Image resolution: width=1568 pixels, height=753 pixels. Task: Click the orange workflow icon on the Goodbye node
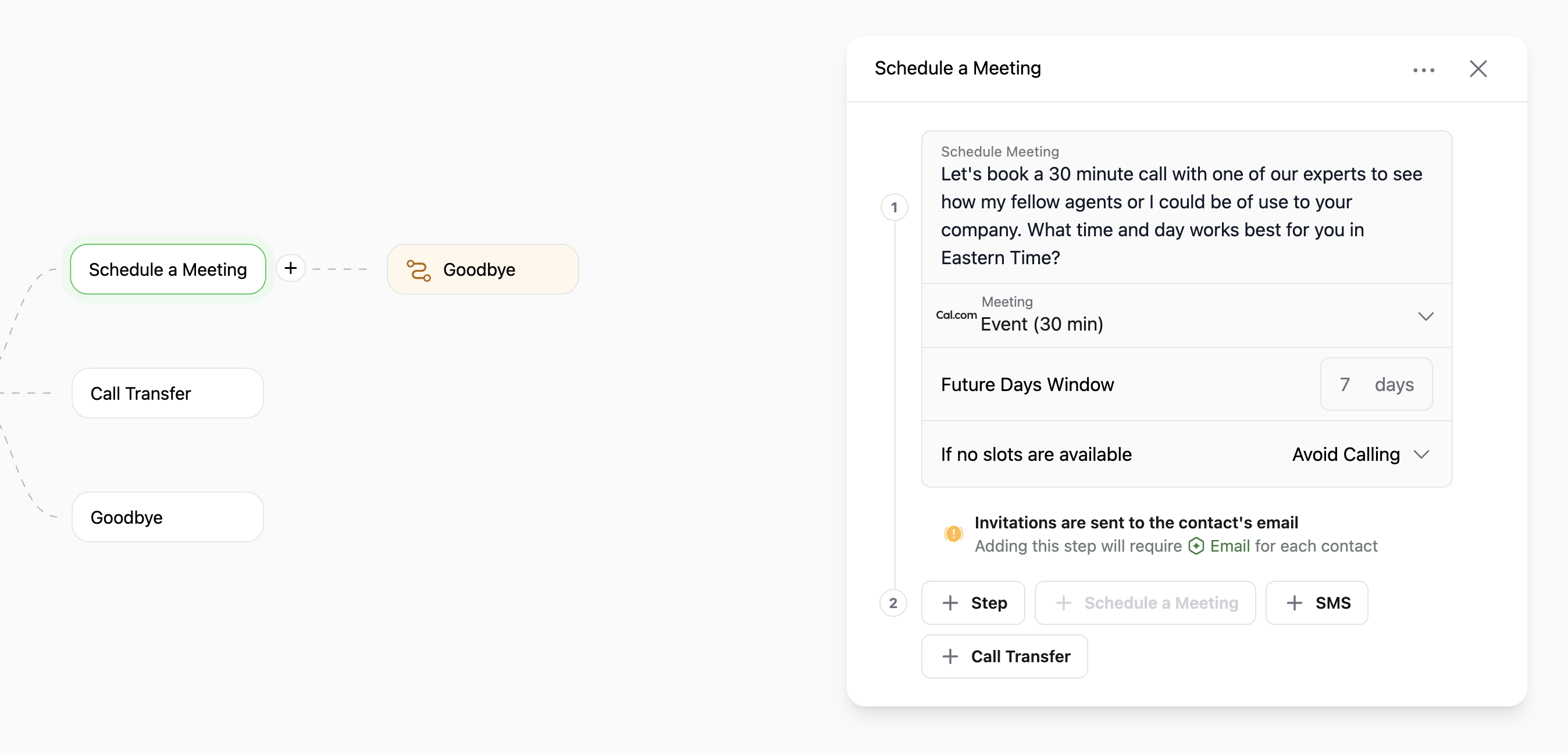coord(419,269)
